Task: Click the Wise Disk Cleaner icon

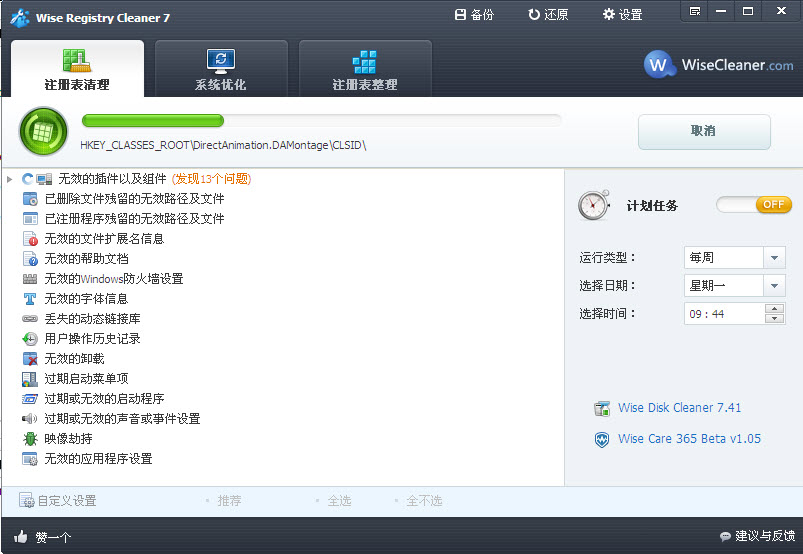Action: click(x=601, y=408)
